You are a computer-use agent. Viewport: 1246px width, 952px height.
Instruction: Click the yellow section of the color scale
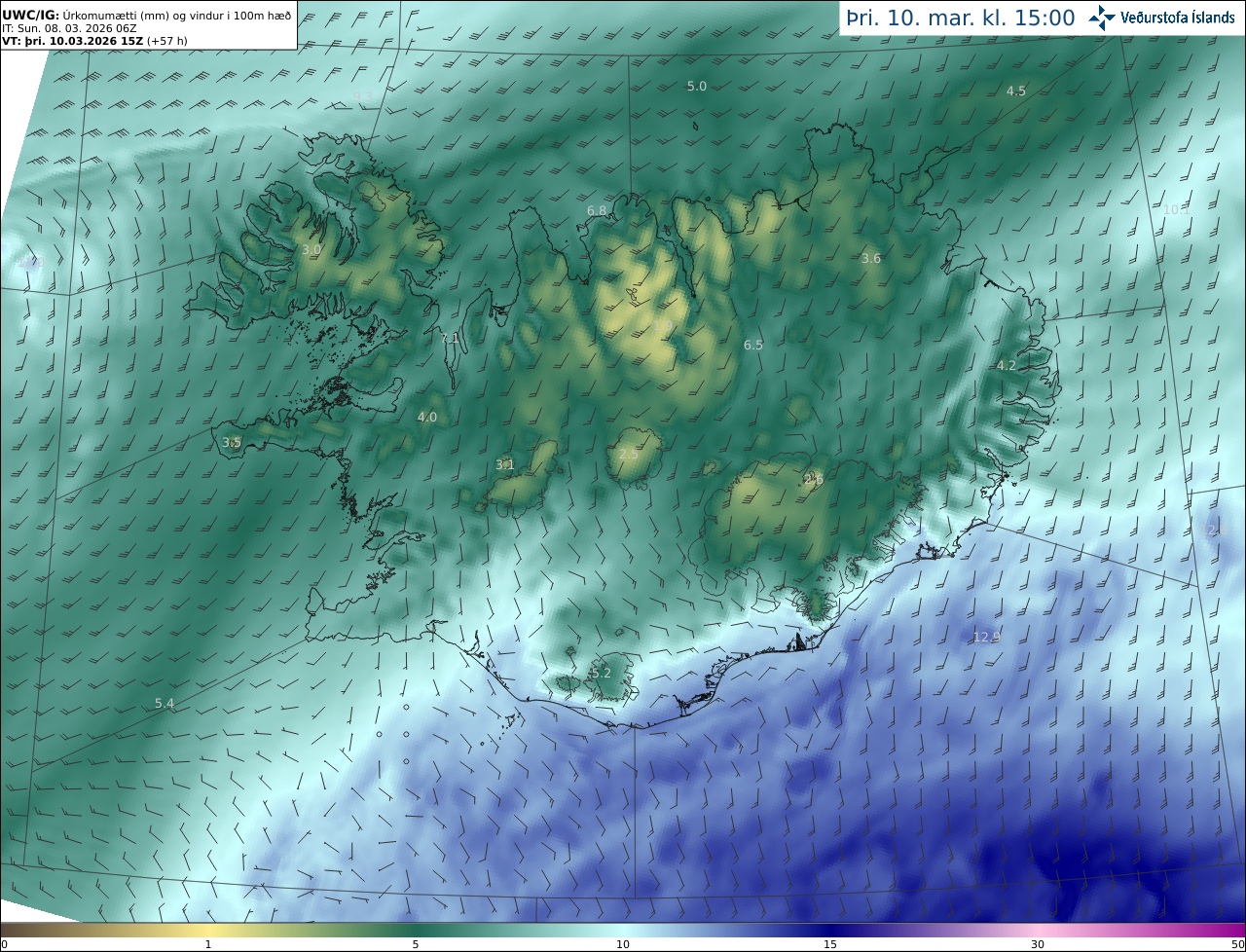click(x=207, y=930)
